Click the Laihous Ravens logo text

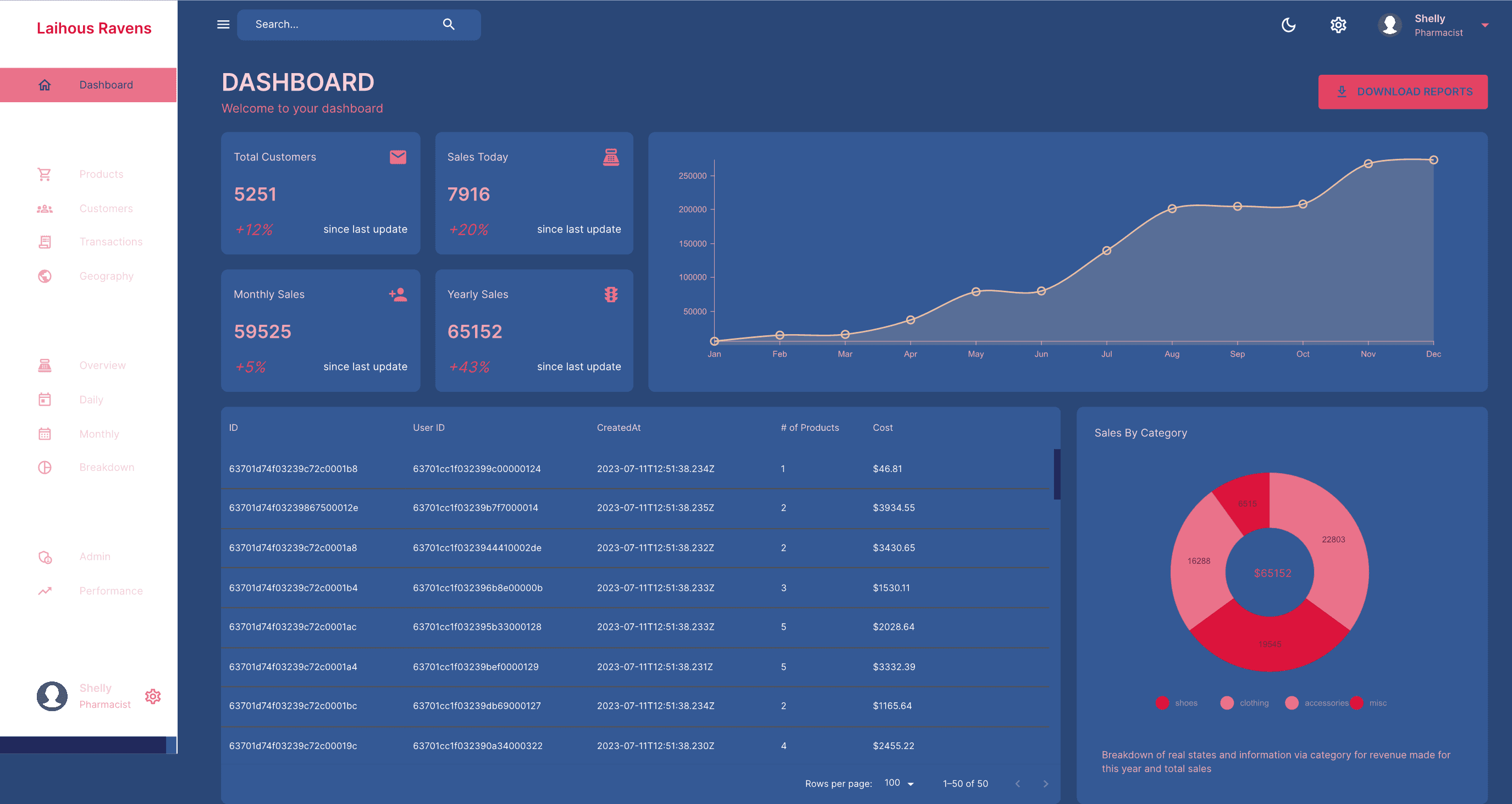pos(94,28)
